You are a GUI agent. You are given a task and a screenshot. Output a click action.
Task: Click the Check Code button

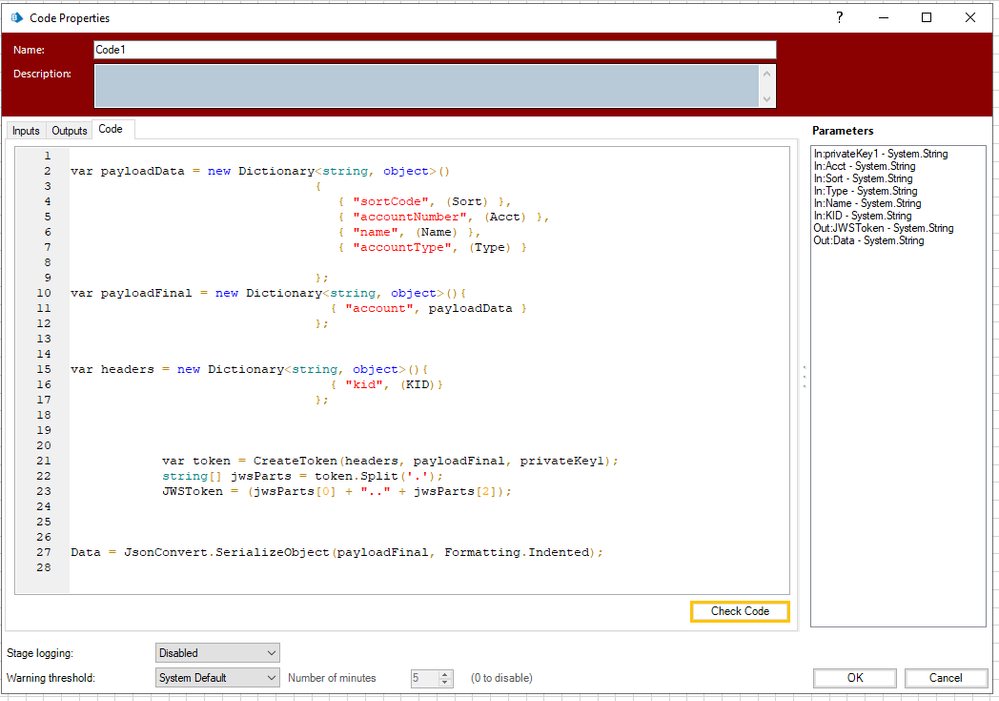click(x=739, y=611)
